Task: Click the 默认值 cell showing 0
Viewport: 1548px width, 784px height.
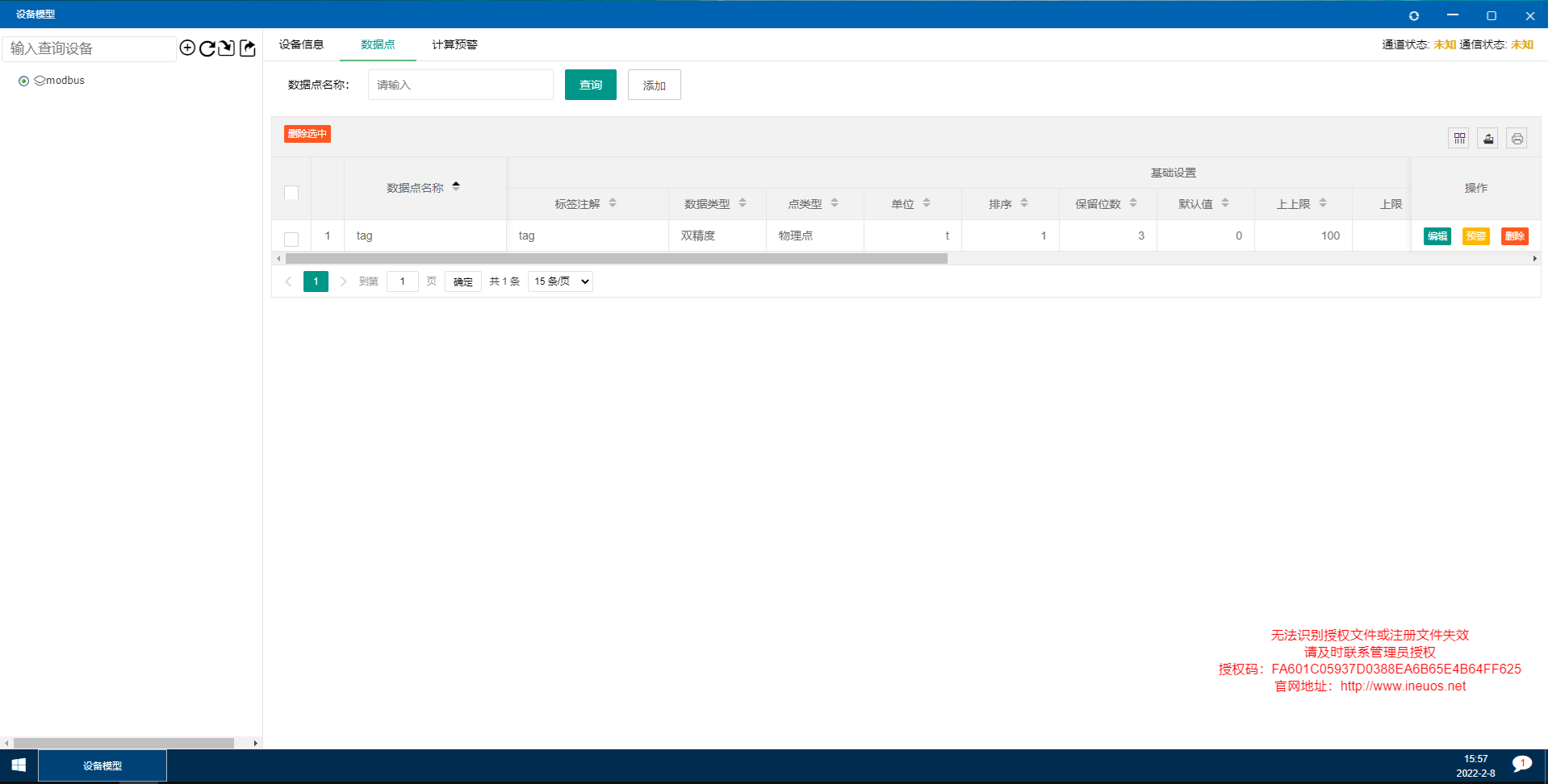Action: tap(1206, 236)
